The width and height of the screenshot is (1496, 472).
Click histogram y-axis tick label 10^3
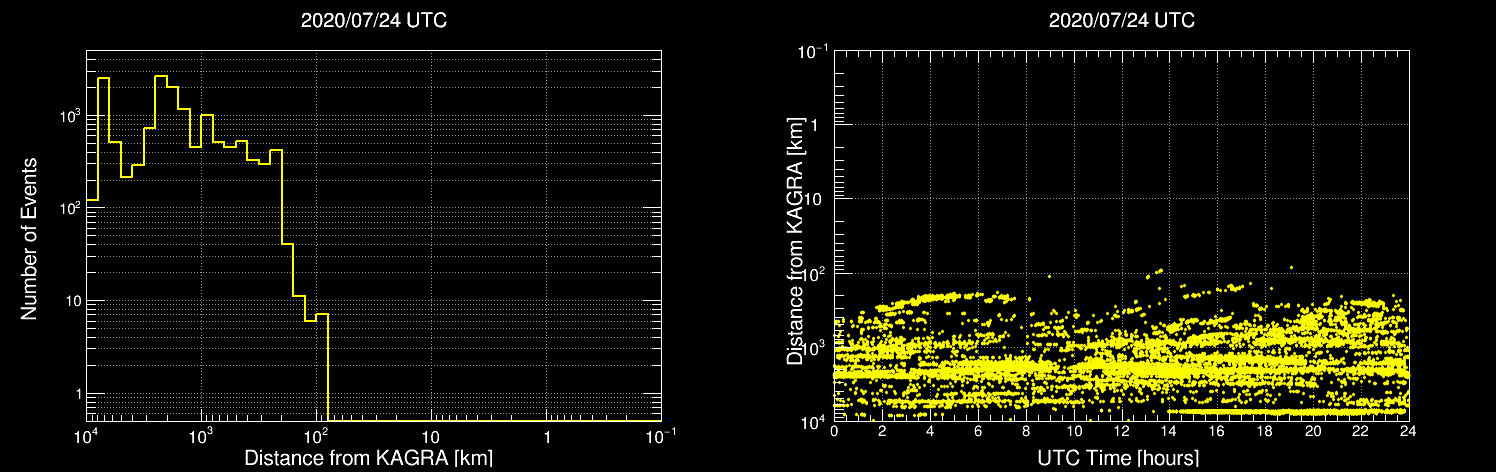(x=68, y=118)
